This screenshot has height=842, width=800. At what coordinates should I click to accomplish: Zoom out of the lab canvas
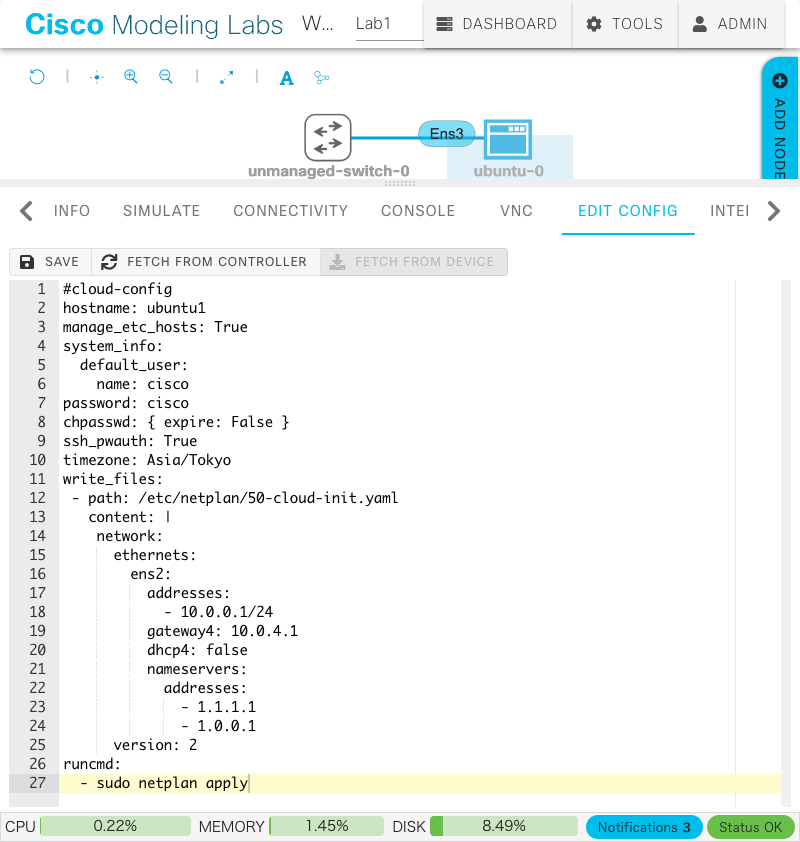(x=166, y=77)
